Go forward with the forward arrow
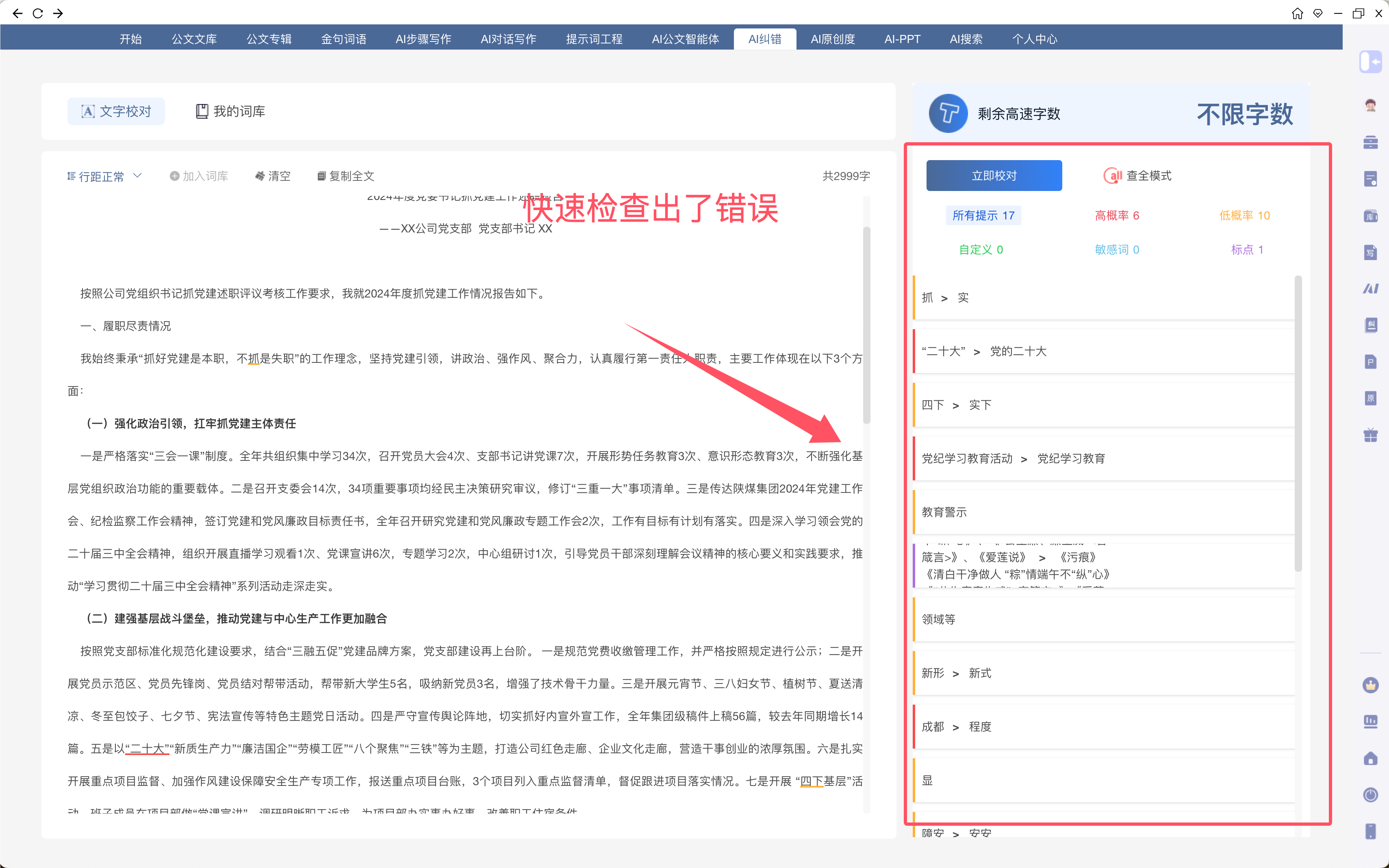The image size is (1389, 868). pyautogui.click(x=58, y=13)
